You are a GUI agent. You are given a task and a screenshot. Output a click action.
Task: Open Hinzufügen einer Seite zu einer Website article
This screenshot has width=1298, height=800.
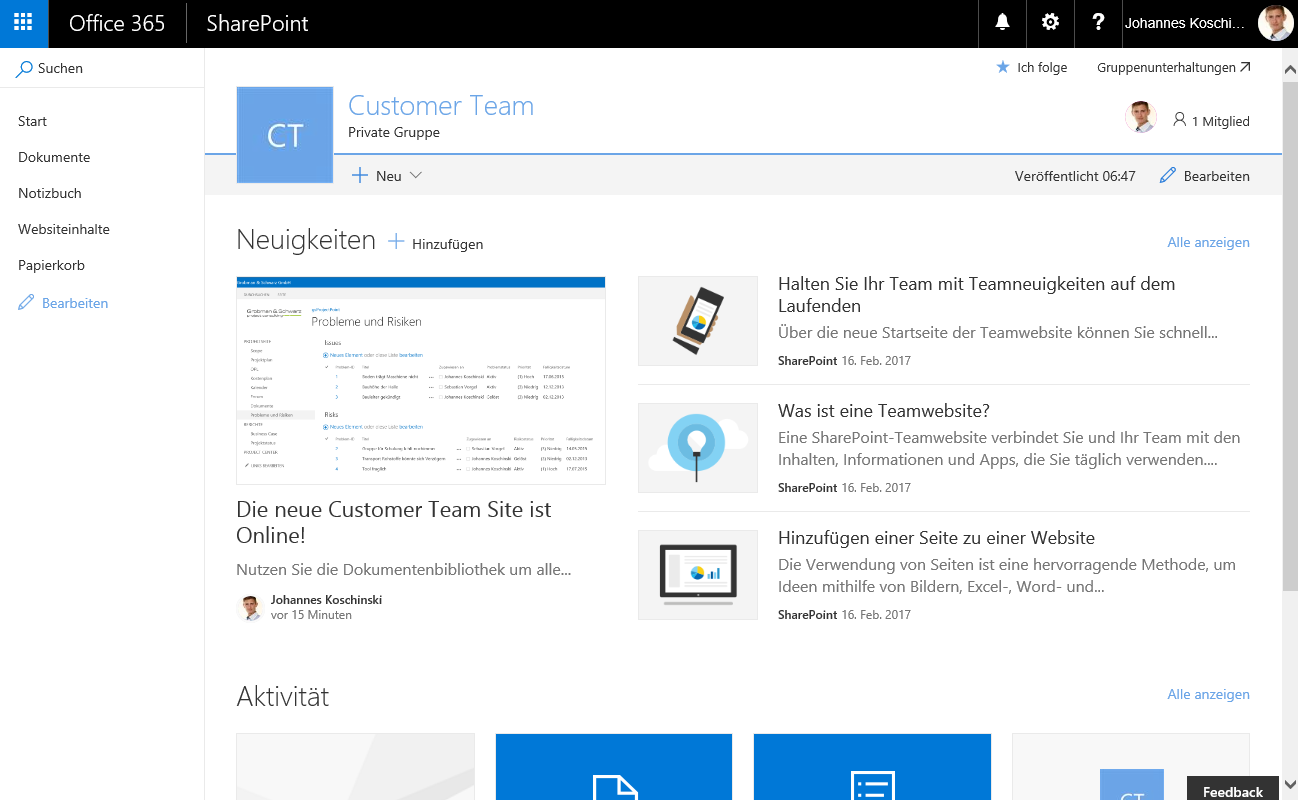pyautogui.click(x=936, y=538)
